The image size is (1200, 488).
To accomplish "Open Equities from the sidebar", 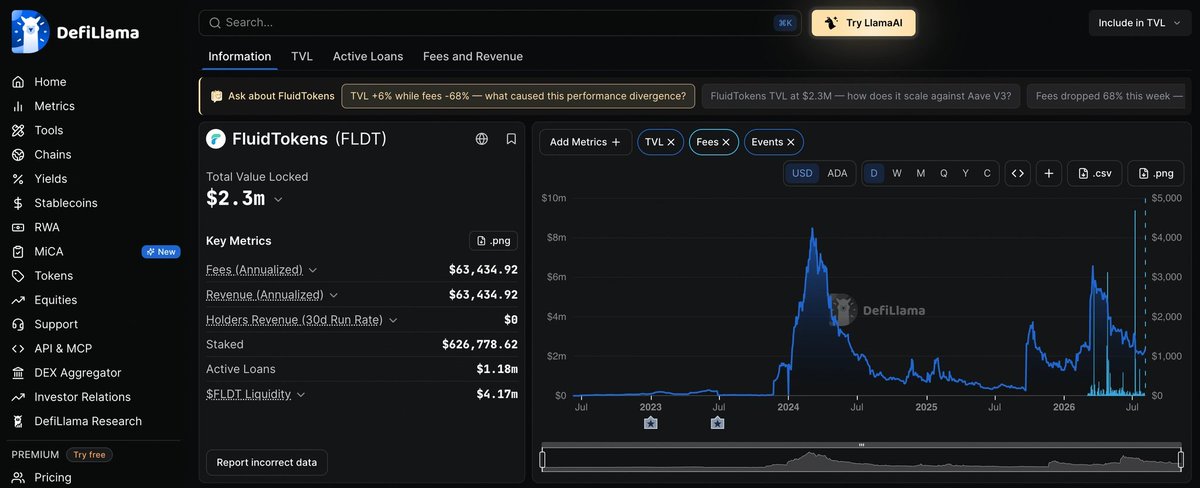I will tap(55, 300).
